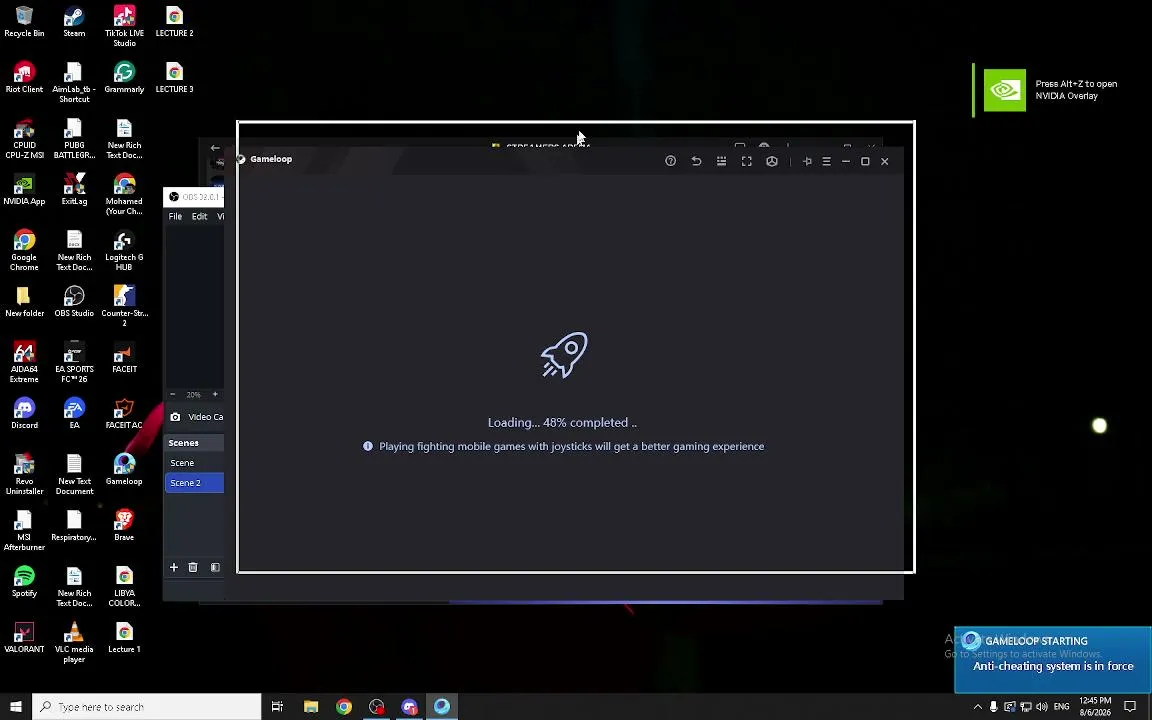
Task: Select Video Capture source camera icon in OBS
Action: pyautogui.click(x=175, y=417)
